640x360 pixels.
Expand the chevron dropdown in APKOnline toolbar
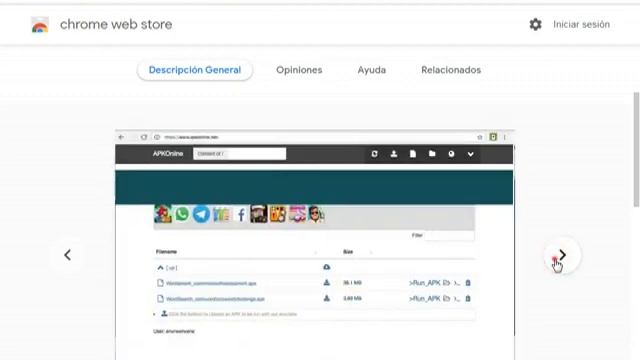(470, 154)
